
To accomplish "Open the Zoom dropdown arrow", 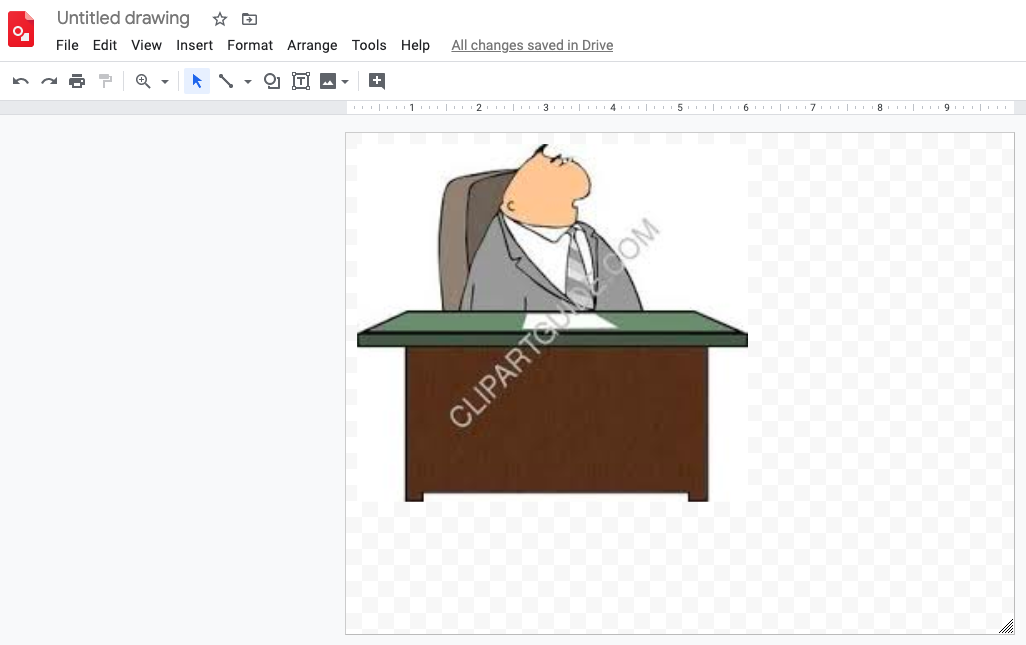I will coord(165,82).
